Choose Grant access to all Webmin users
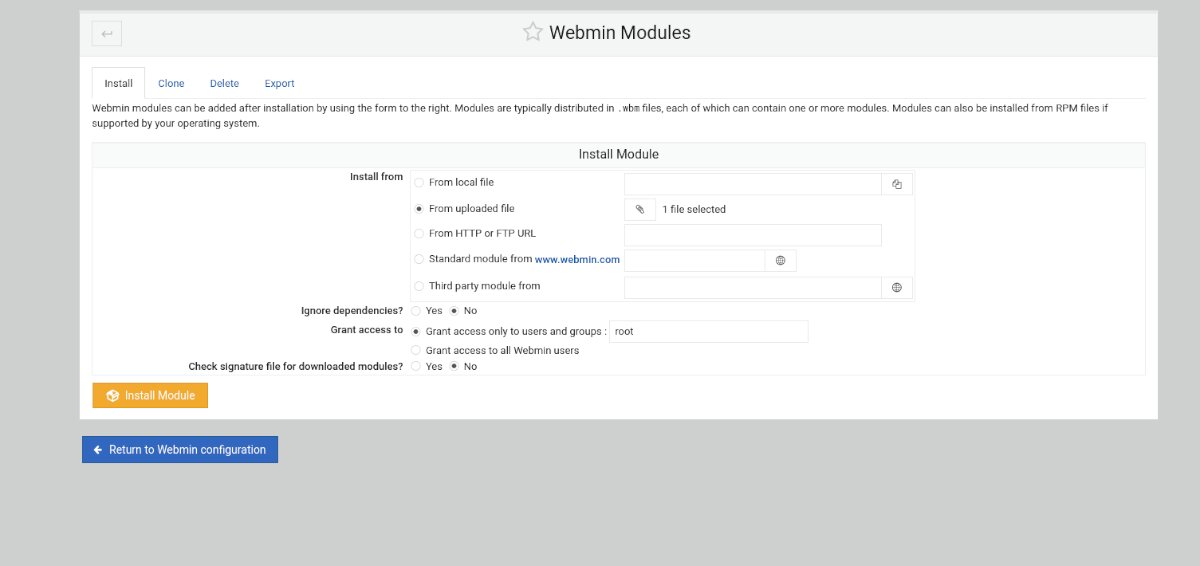 click(416, 351)
